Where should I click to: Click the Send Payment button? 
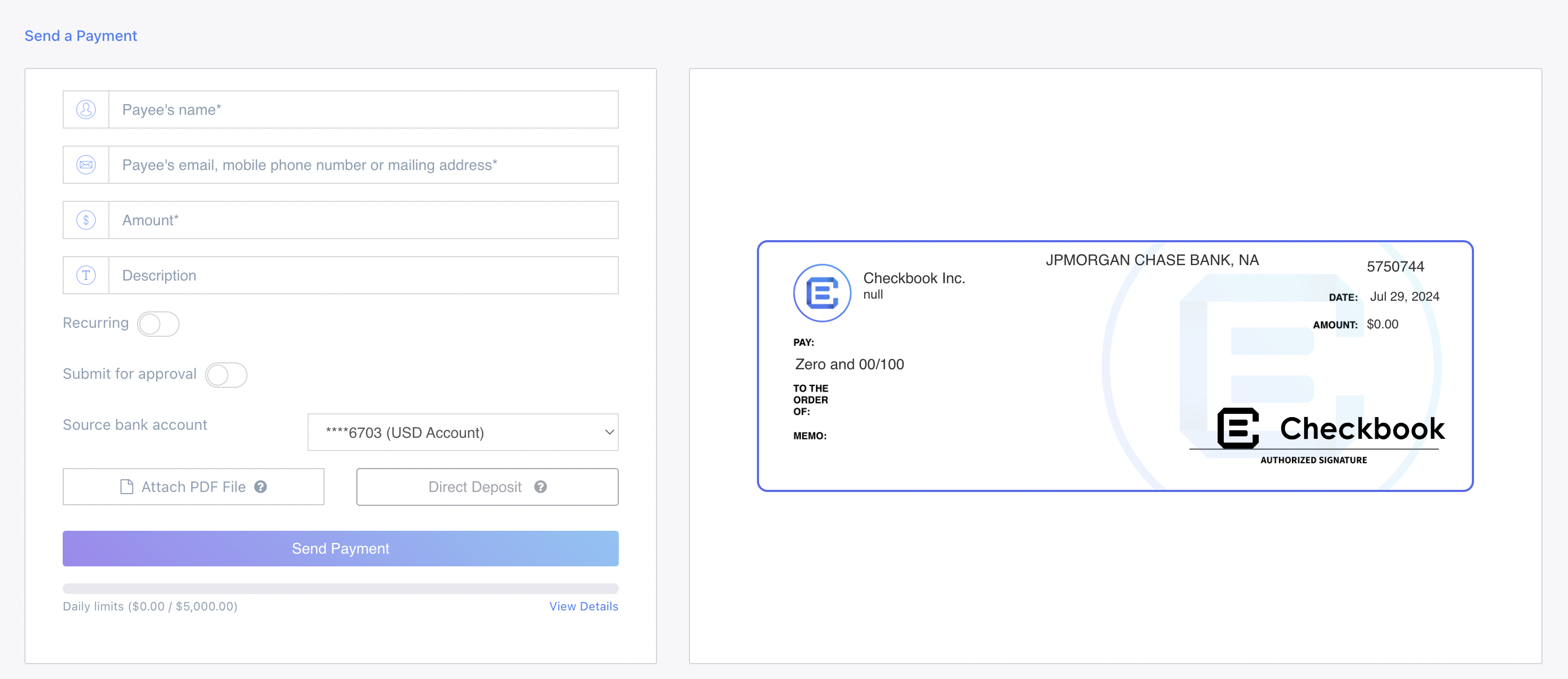340,548
